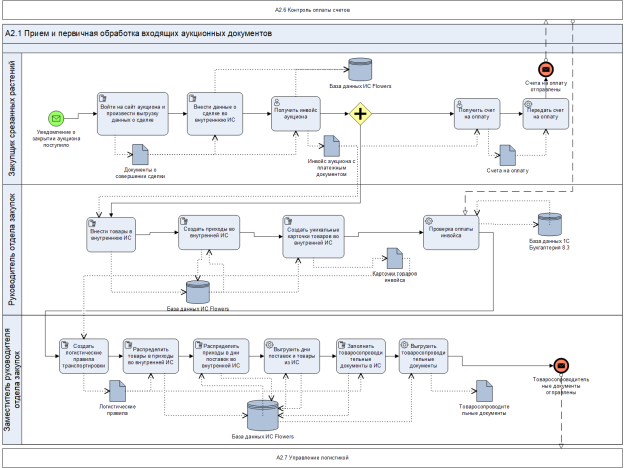The width and height of the screenshot is (624, 468).
Task: Click label 'Уведомление о закрытии аукциона поступило'
Action: pos(56,138)
